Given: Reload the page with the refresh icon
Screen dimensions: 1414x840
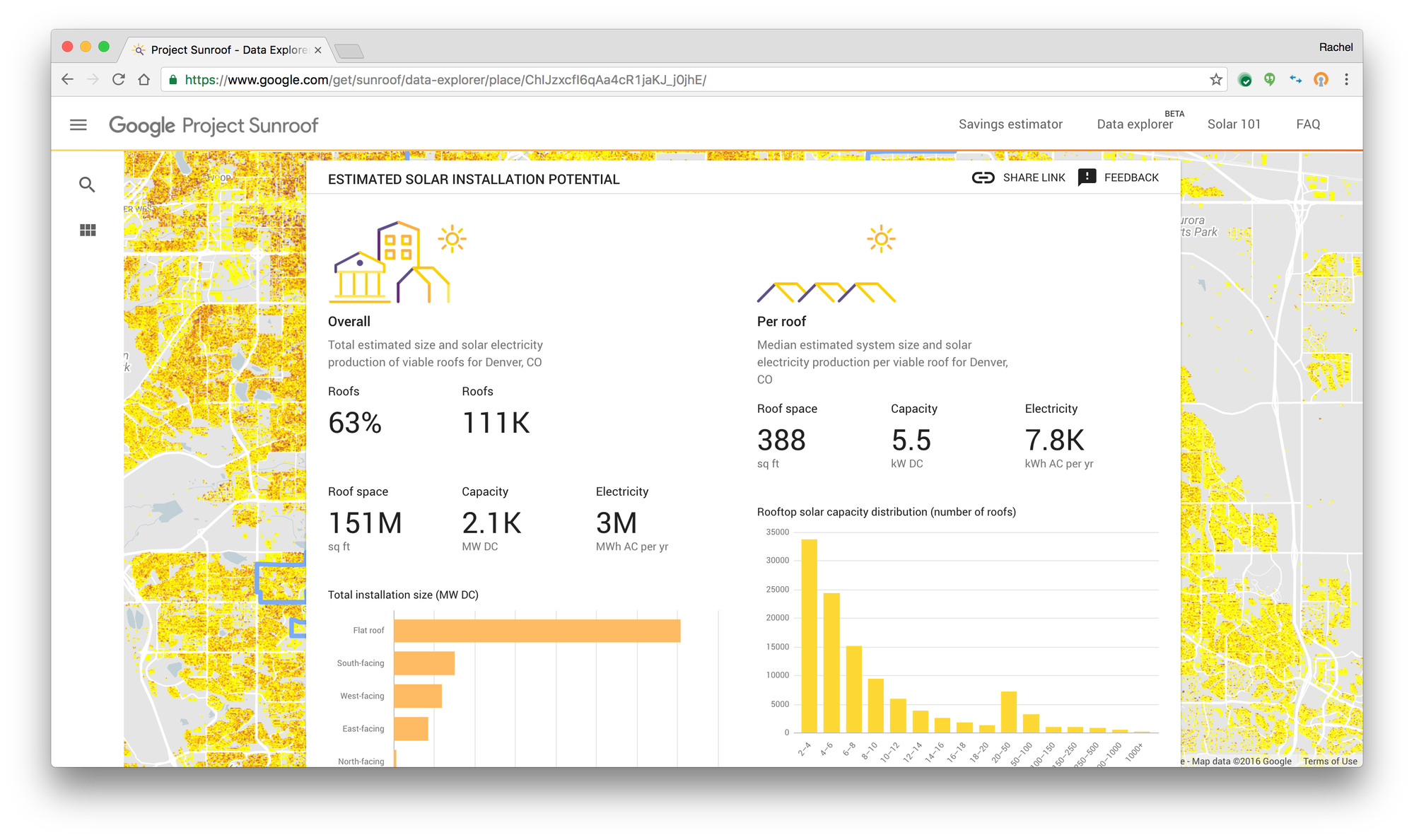Looking at the screenshot, I should coord(118,79).
